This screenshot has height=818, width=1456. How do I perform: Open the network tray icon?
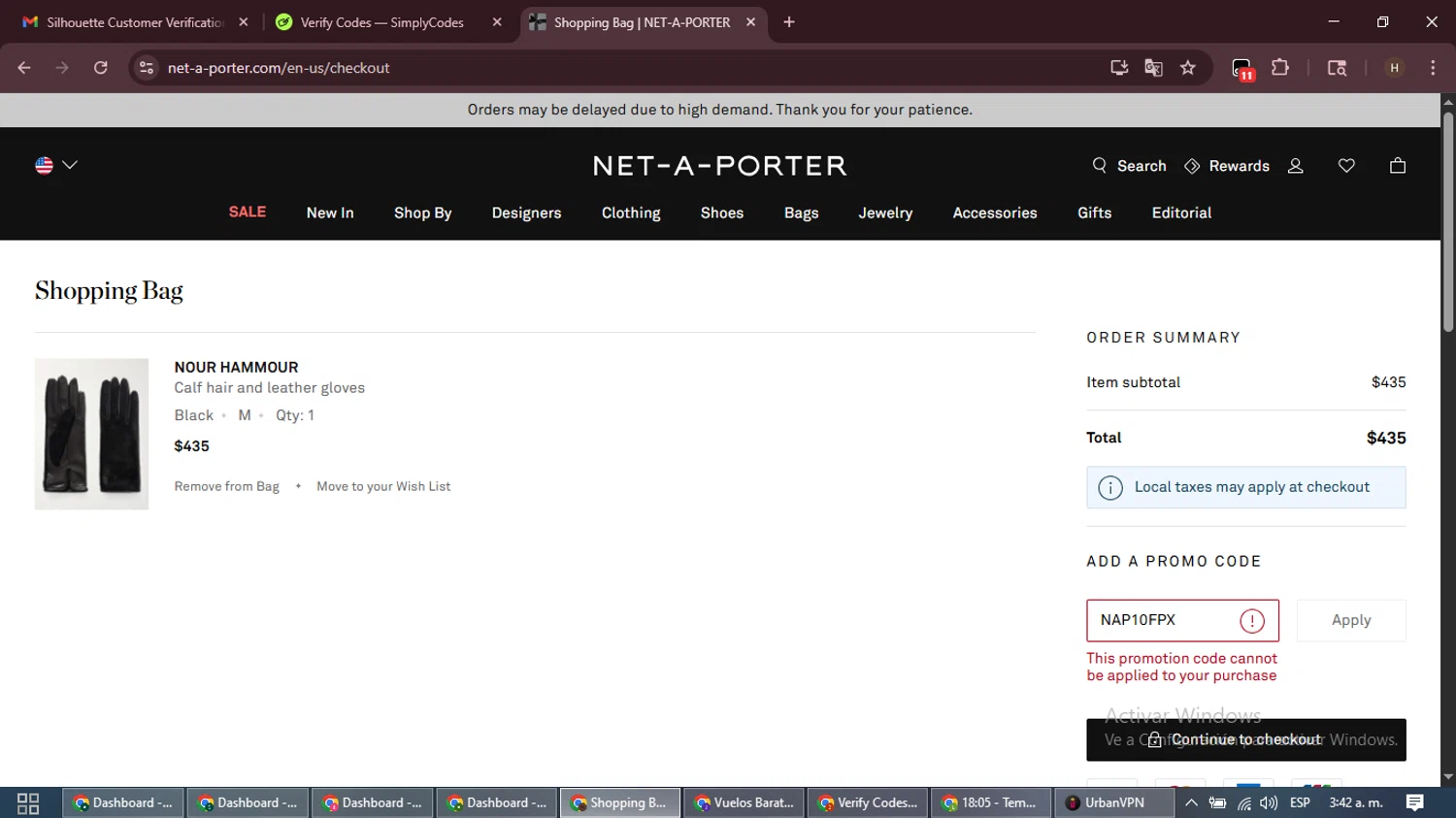(1243, 802)
